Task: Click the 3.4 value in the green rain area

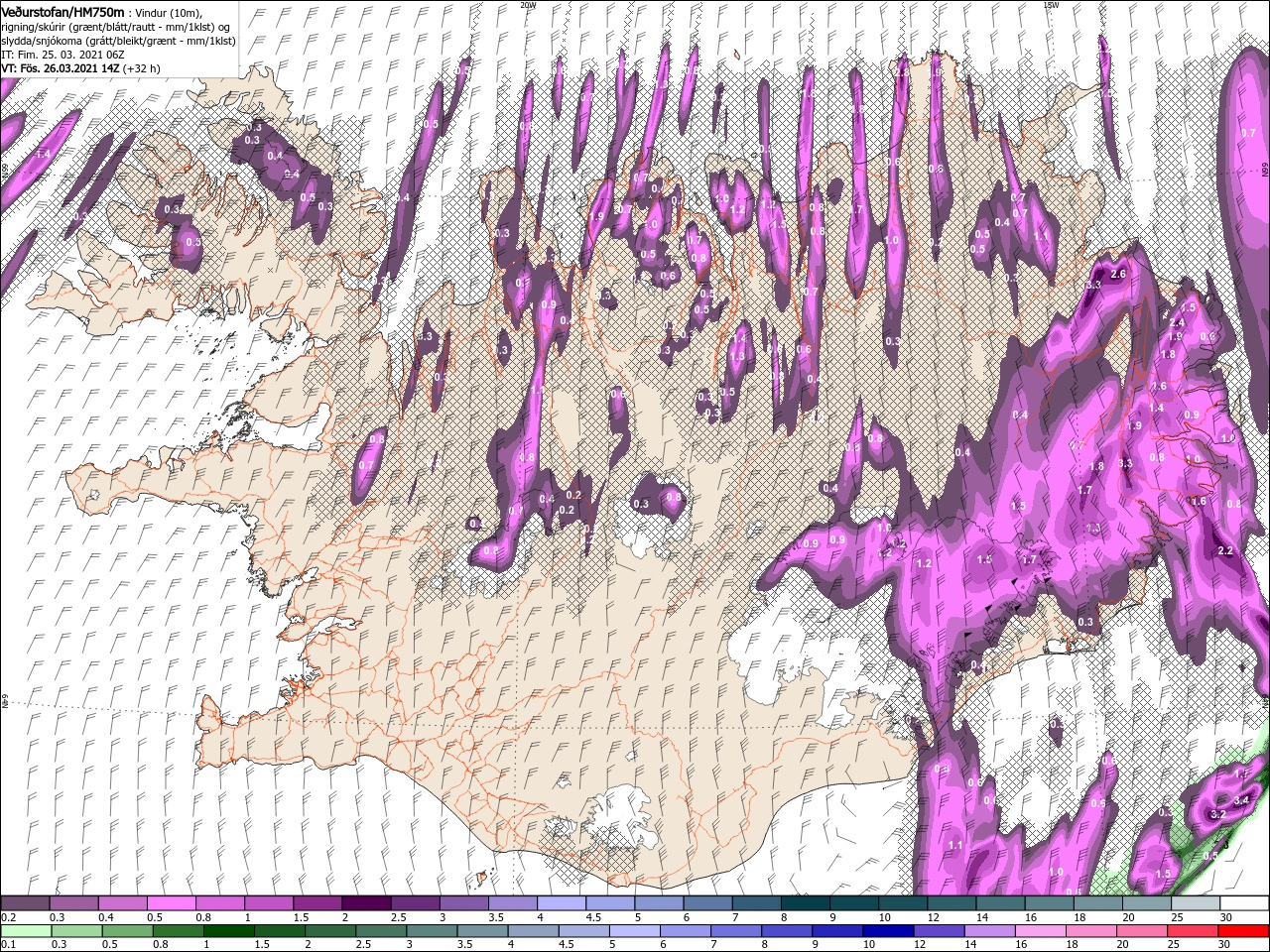Action: (1240, 799)
